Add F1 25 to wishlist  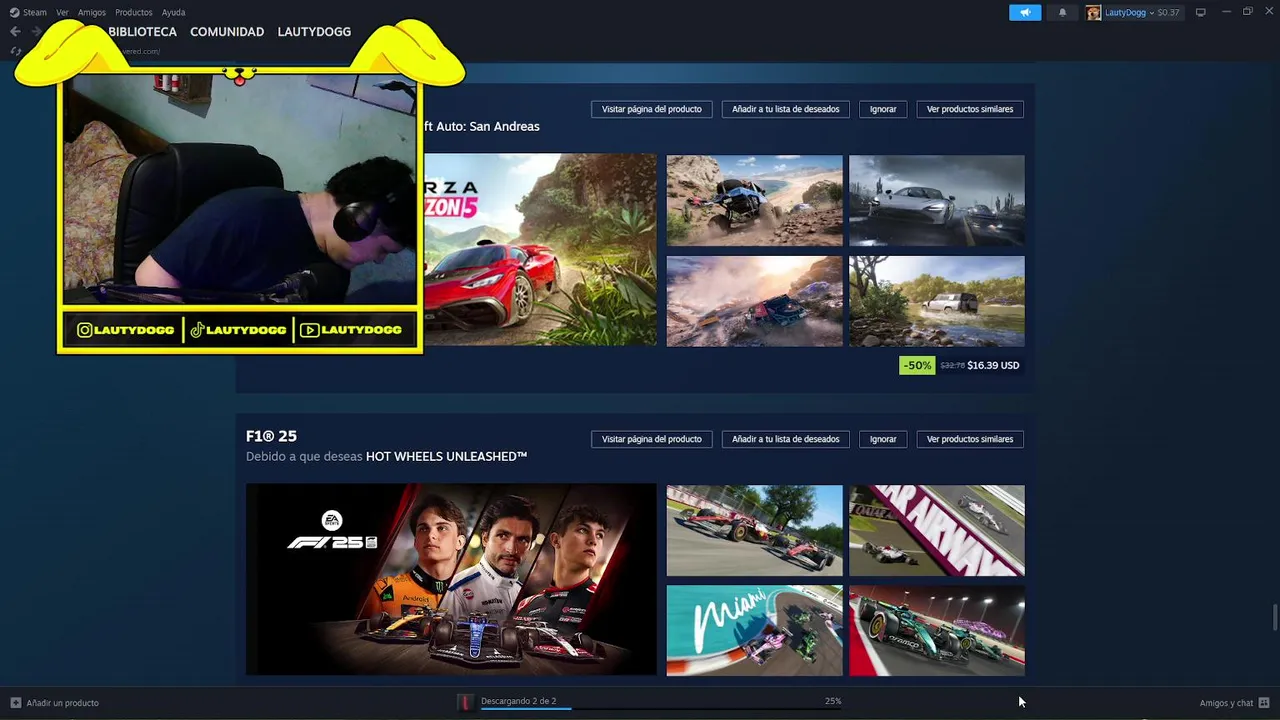786,439
